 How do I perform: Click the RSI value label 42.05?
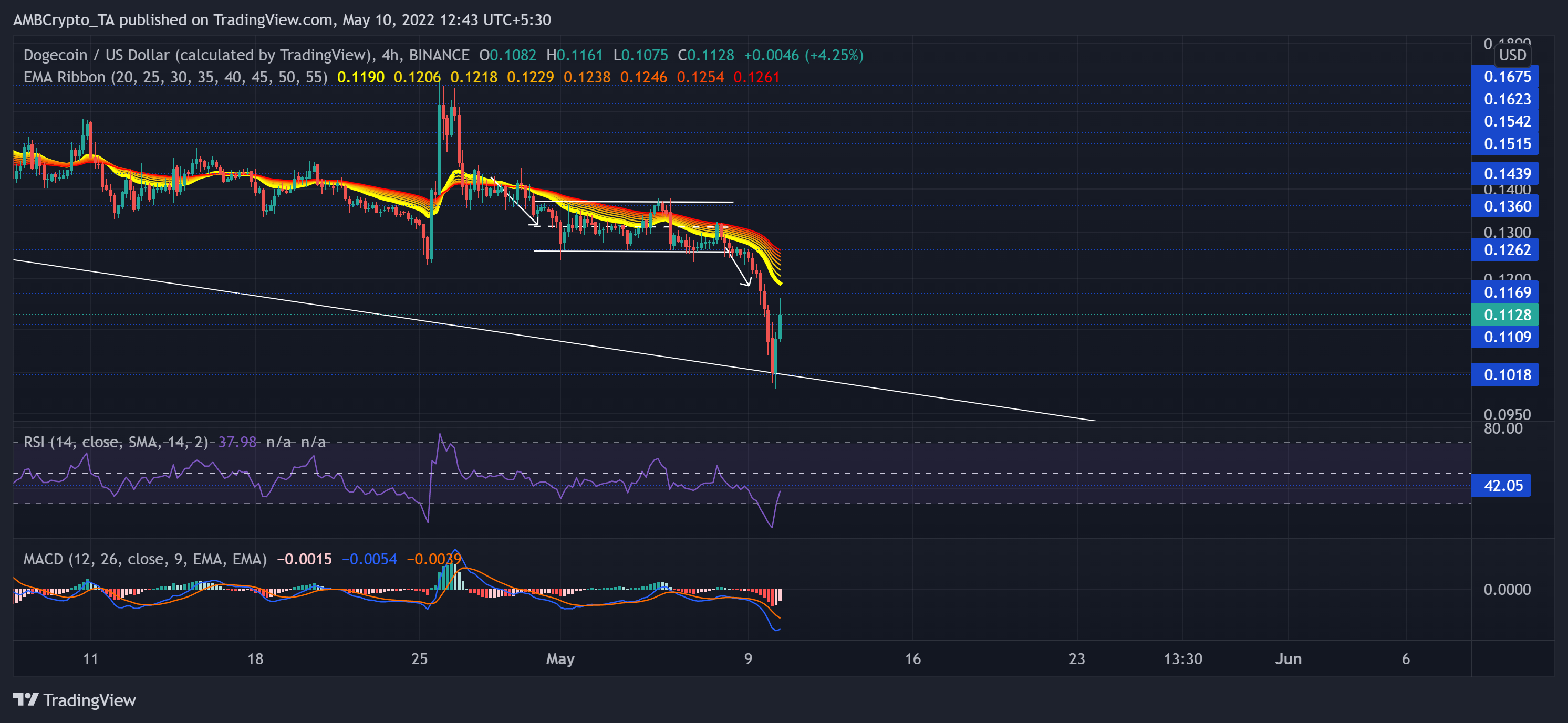[x=1500, y=486]
